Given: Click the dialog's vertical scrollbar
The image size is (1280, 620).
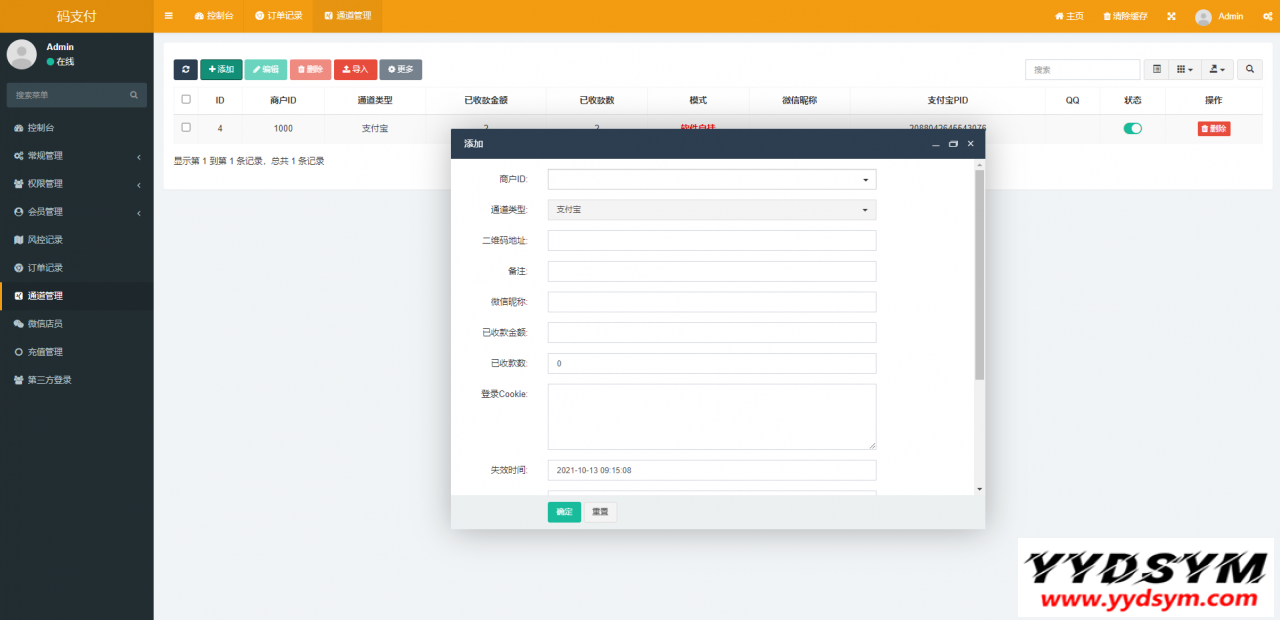Looking at the screenshot, I should point(979,275).
